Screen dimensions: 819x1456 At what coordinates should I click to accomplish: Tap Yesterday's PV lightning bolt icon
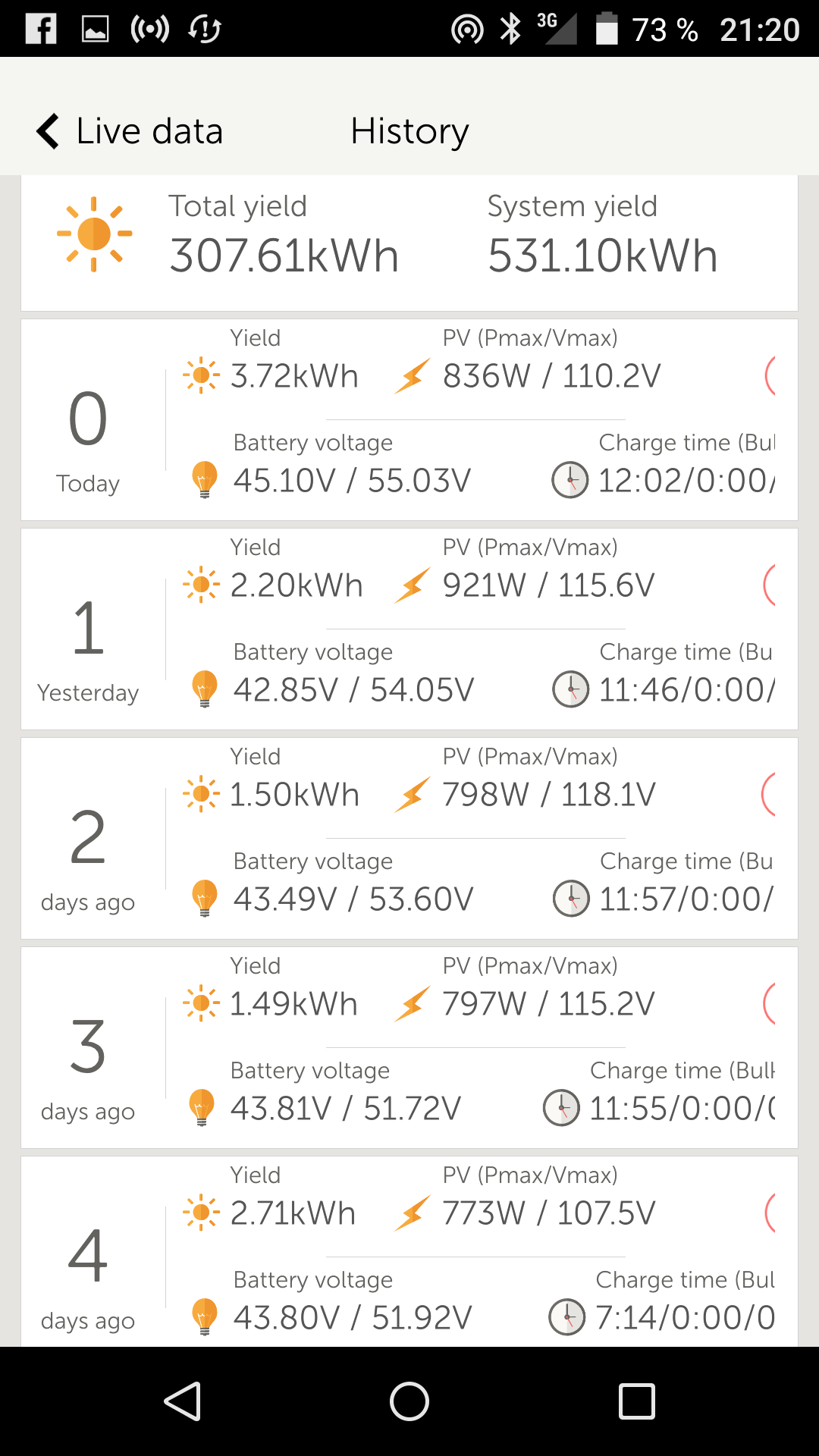coord(413,585)
